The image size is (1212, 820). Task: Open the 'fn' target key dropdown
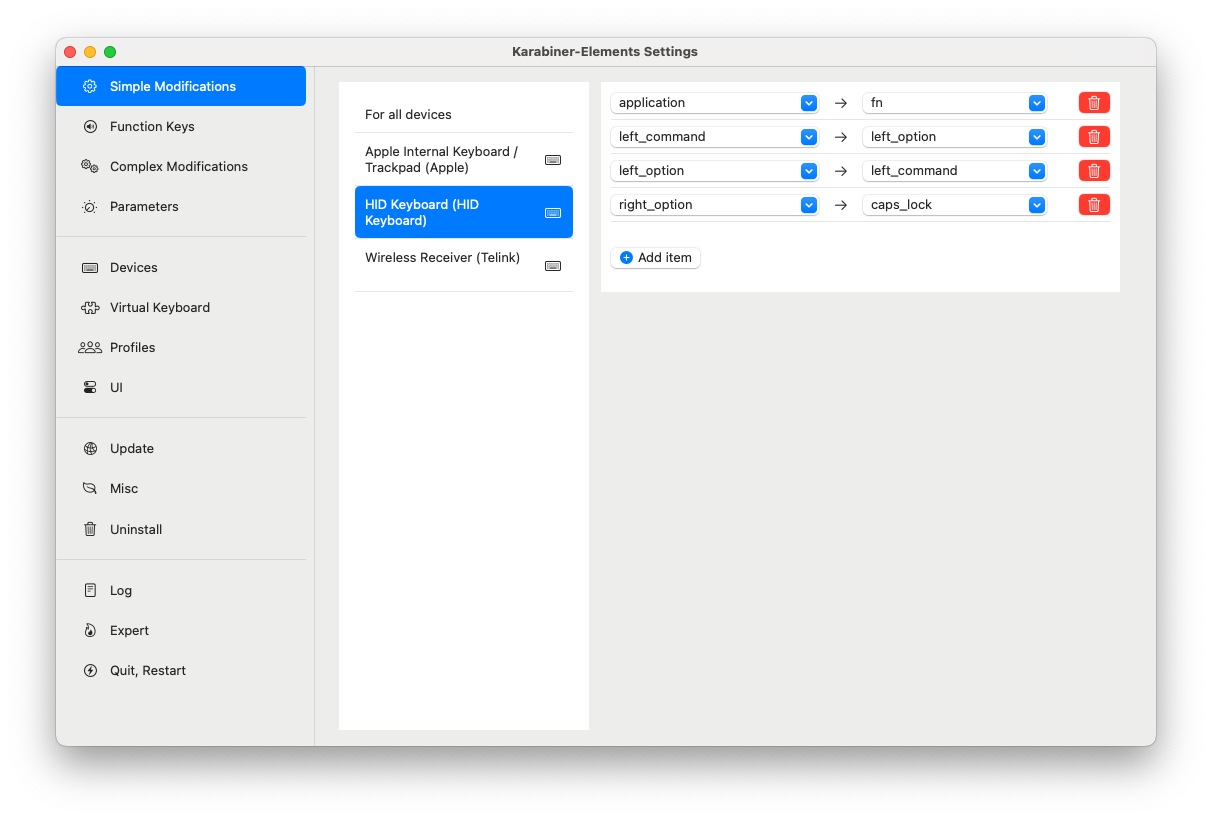[954, 103]
